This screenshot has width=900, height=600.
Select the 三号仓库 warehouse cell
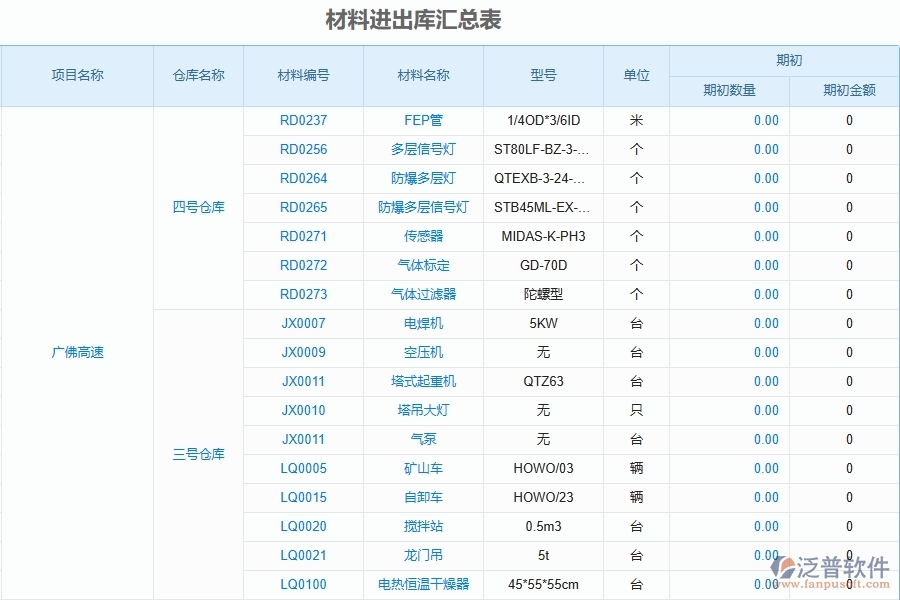[x=198, y=454]
